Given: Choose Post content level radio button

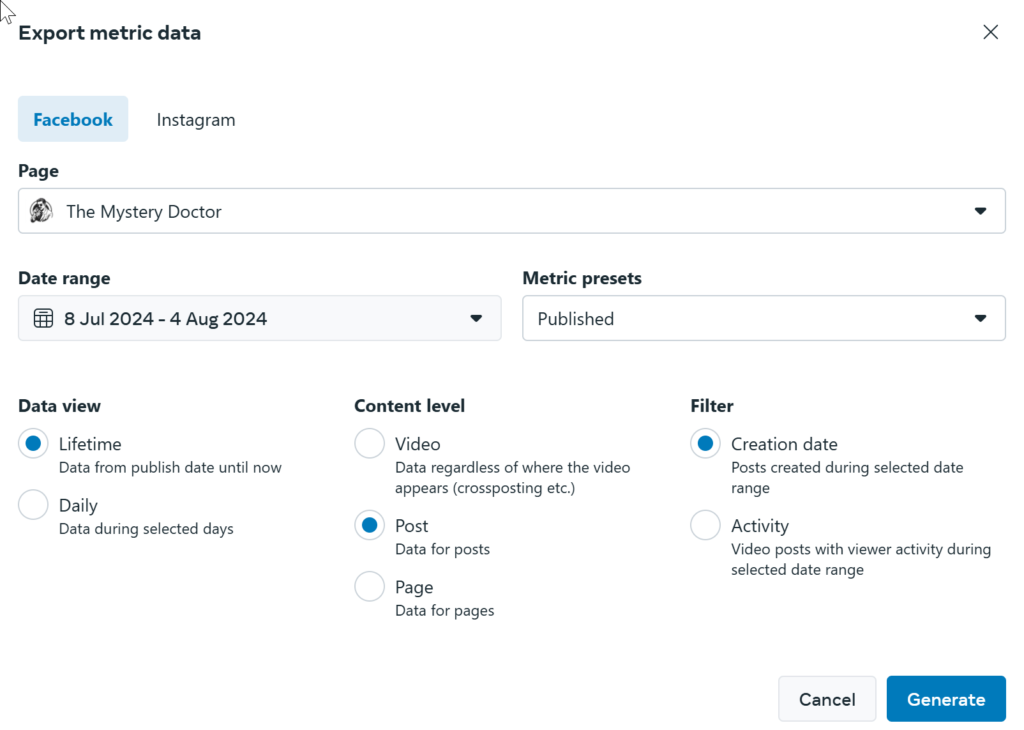Looking at the screenshot, I should click(370, 525).
